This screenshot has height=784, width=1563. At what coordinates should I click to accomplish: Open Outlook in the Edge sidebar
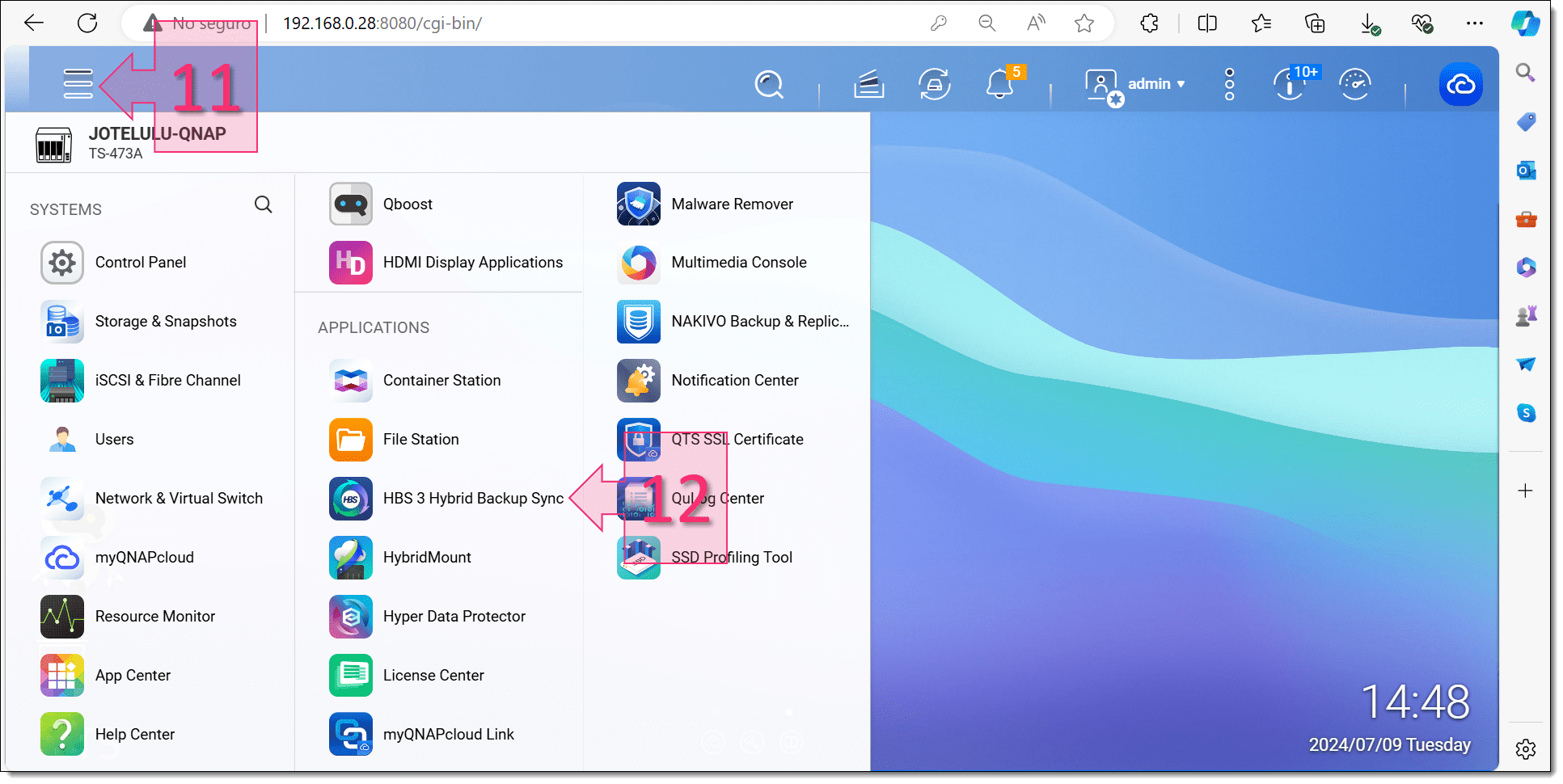click(1526, 171)
